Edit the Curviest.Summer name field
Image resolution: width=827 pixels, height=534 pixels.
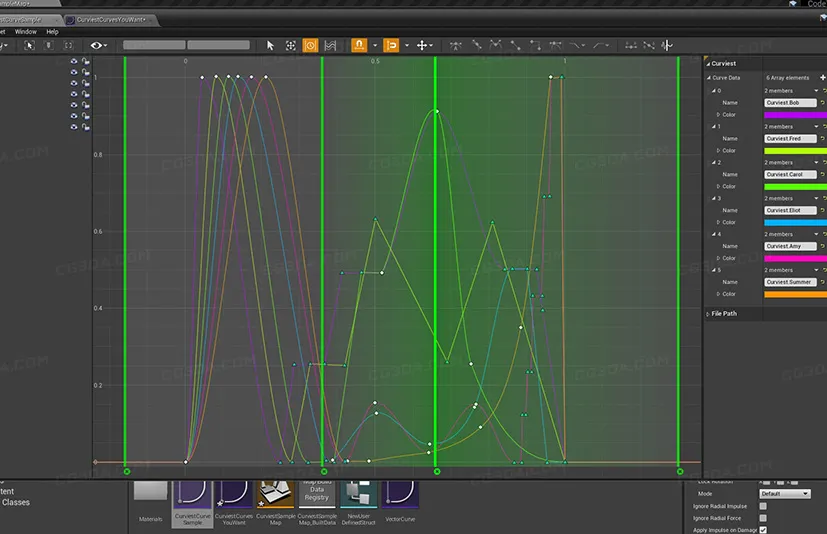click(x=790, y=282)
